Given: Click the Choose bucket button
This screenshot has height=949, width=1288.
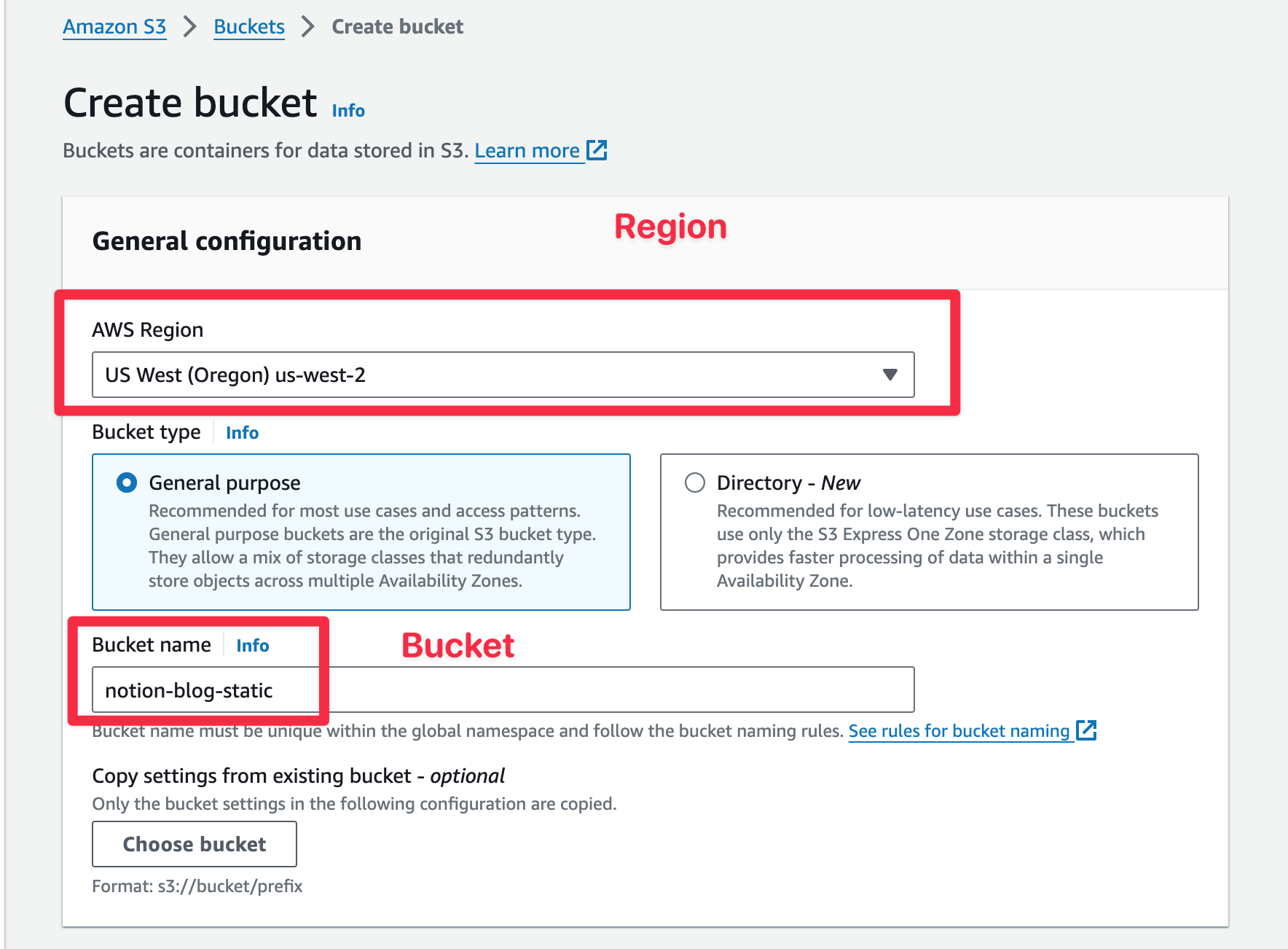Looking at the screenshot, I should (x=195, y=844).
